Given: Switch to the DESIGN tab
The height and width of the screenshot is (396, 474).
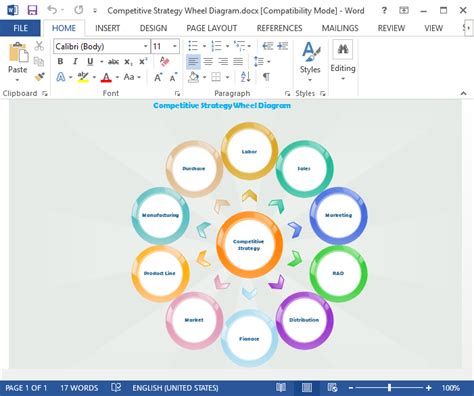Looking at the screenshot, I should pos(153,28).
